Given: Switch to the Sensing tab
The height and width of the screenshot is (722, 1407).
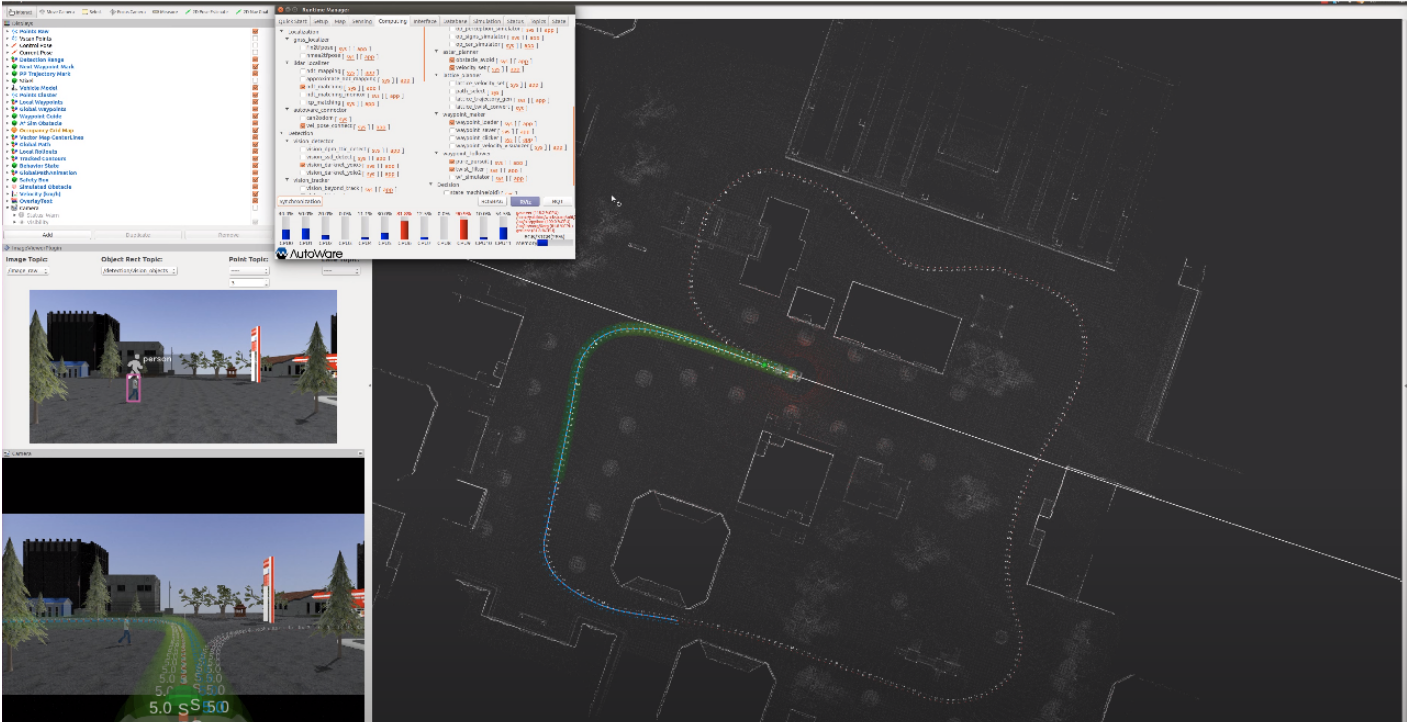Looking at the screenshot, I should tap(362, 21).
